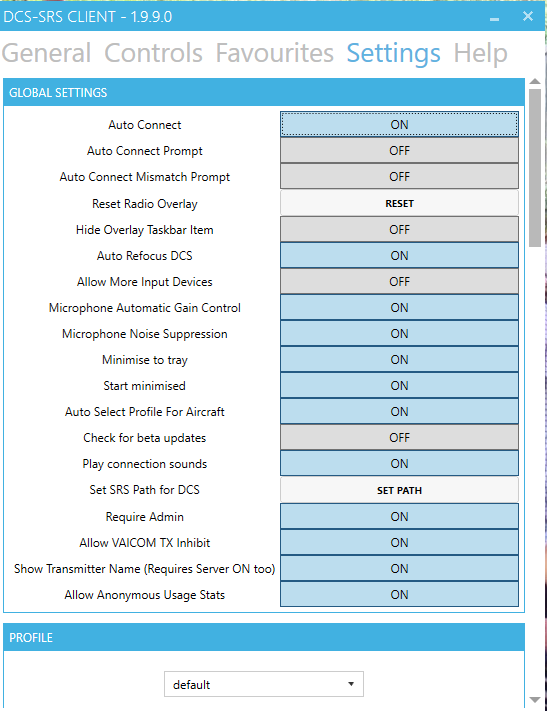
Task: Turn on Hide Overlay Taskbar Item
Action: 399,229
